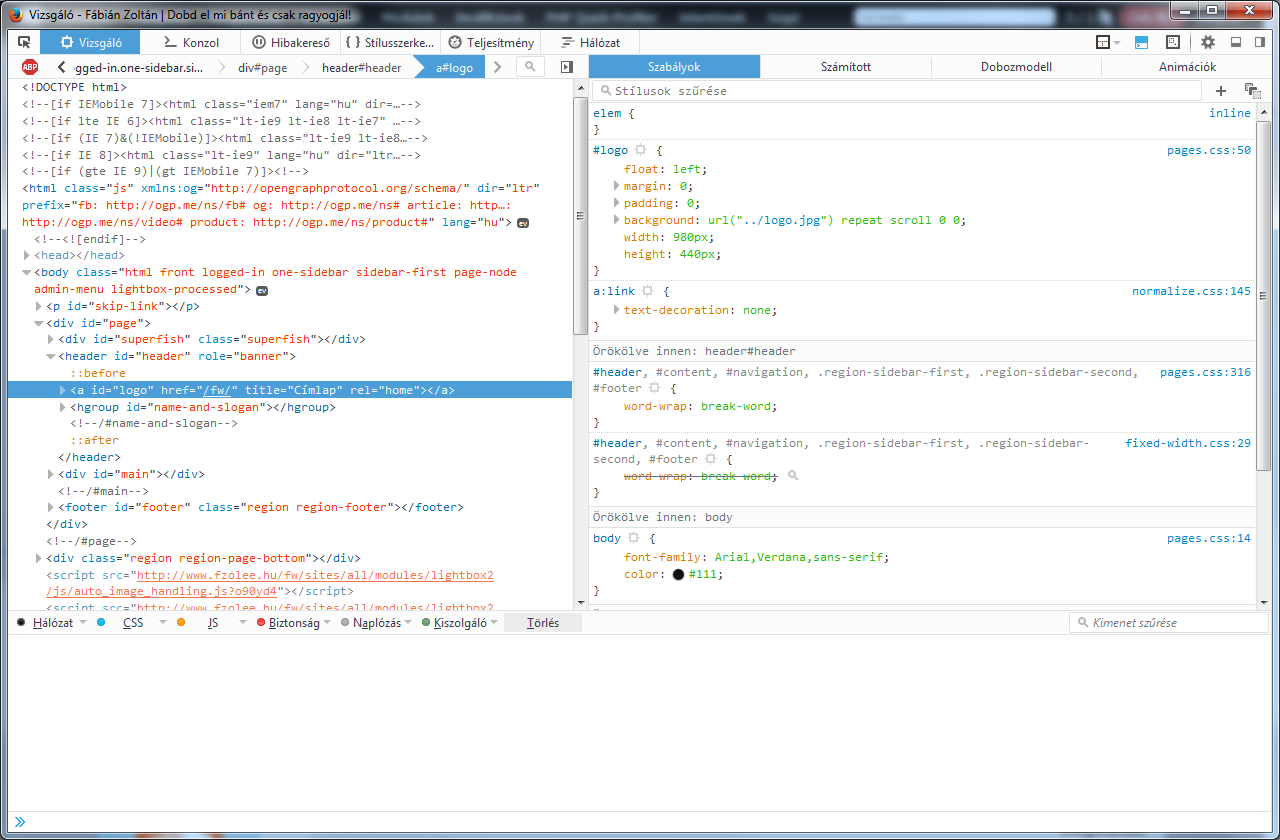Click the selector highlighter icon beside a:link
The height and width of the screenshot is (840, 1280).
(x=647, y=291)
